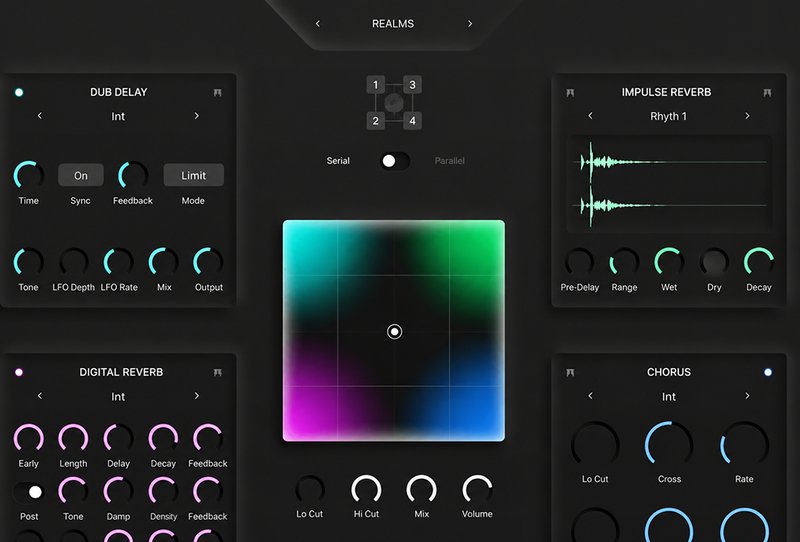Click the XY pad center cursor
The width and height of the screenshot is (800, 542).
click(x=394, y=332)
